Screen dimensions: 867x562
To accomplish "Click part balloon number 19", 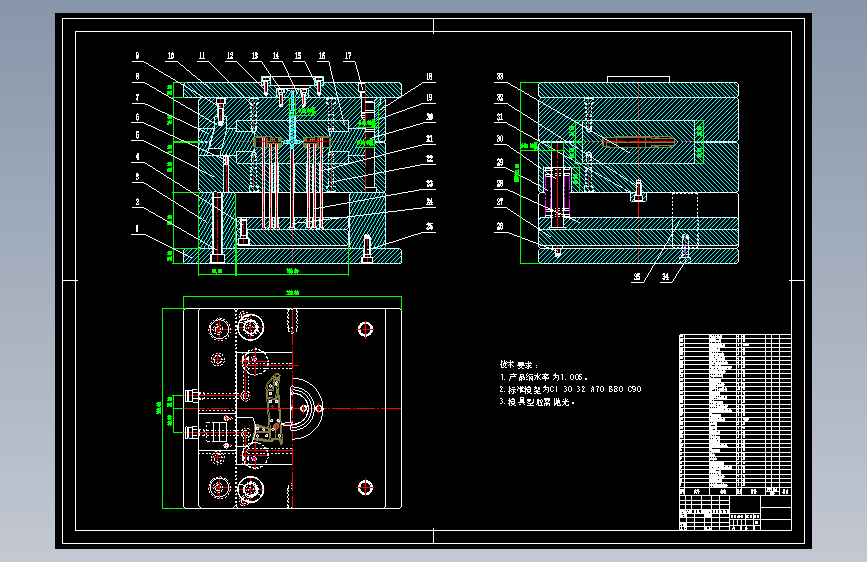I will 430,98.
